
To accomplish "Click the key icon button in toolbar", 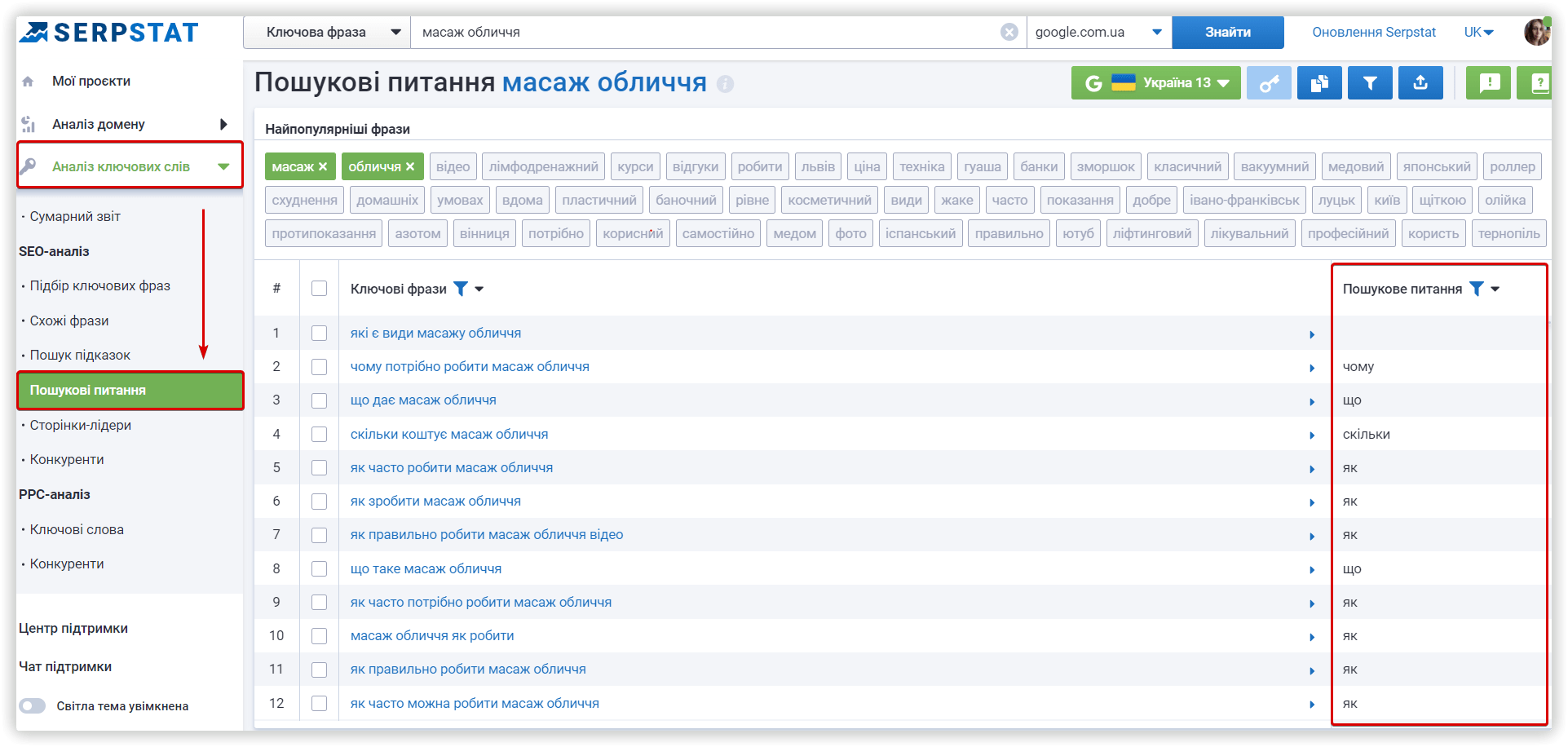I will click(x=1269, y=83).
